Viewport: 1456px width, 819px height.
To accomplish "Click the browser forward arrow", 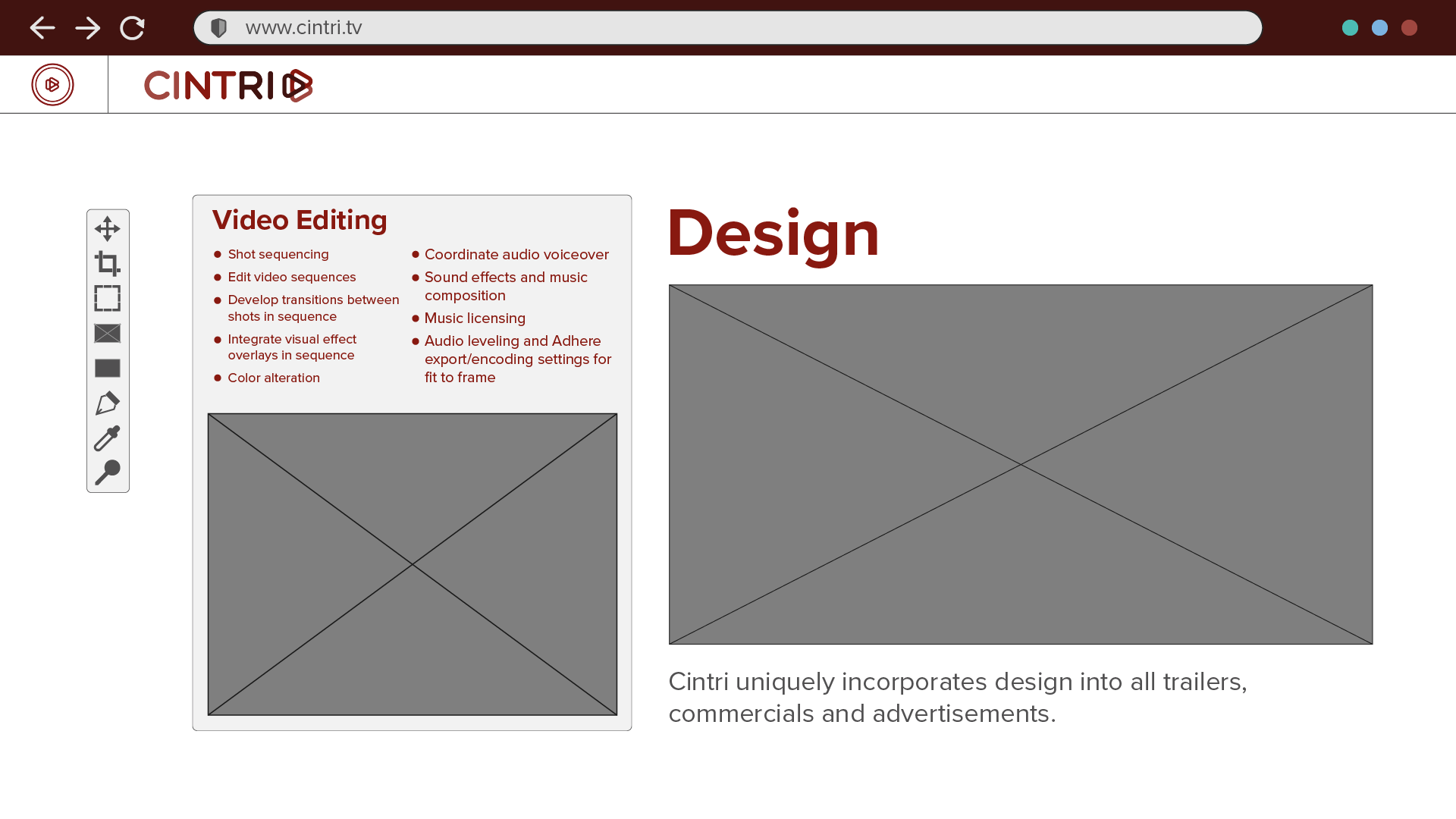I will 88,28.
